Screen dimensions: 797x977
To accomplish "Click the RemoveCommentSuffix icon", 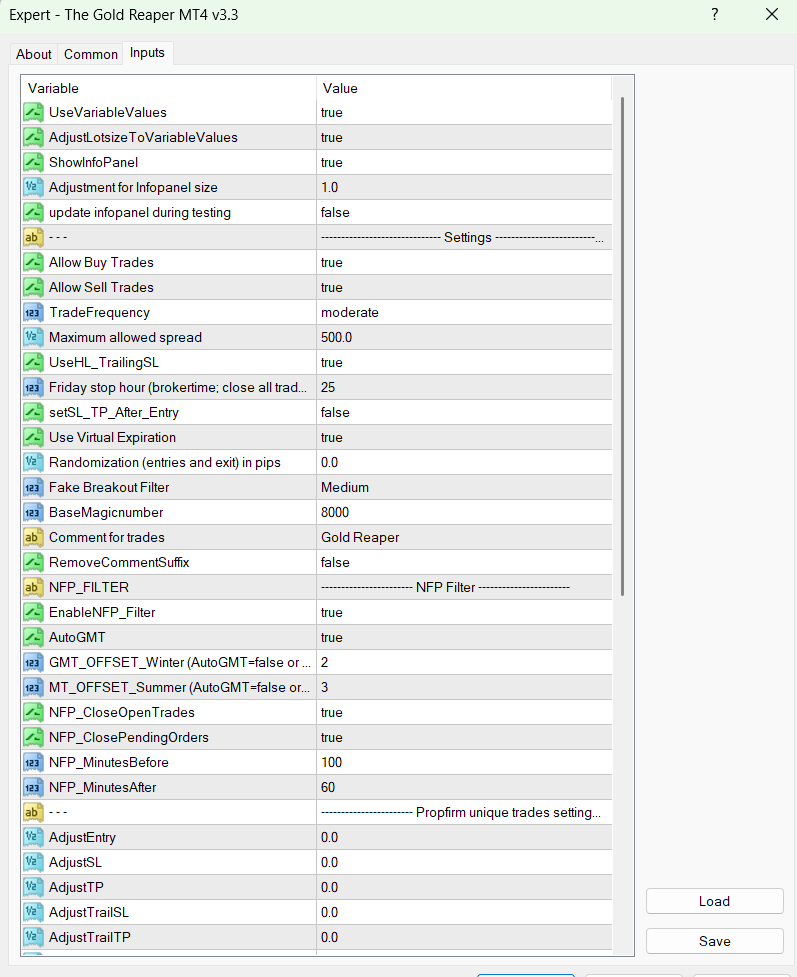I will tap(33, 562).
